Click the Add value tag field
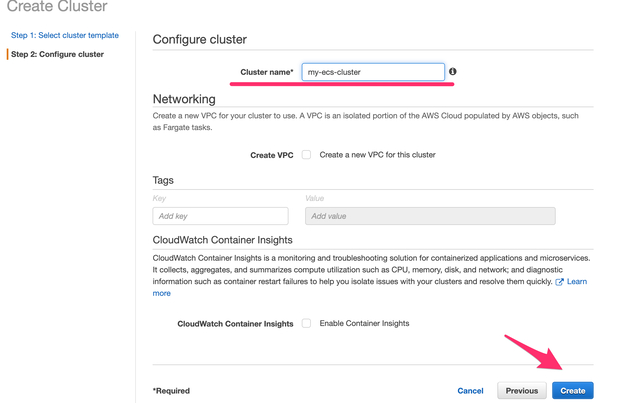Image resolution: width=621 pixels, height=403 pixels. 429,216
